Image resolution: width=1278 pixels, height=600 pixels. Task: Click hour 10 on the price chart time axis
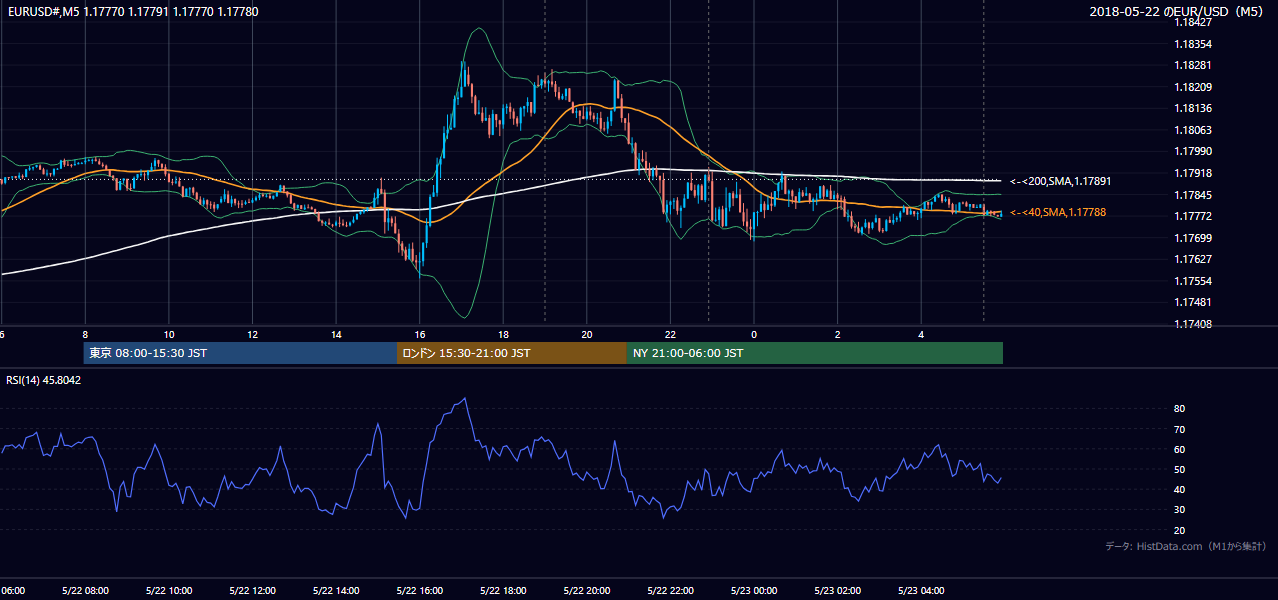(169, 334)
